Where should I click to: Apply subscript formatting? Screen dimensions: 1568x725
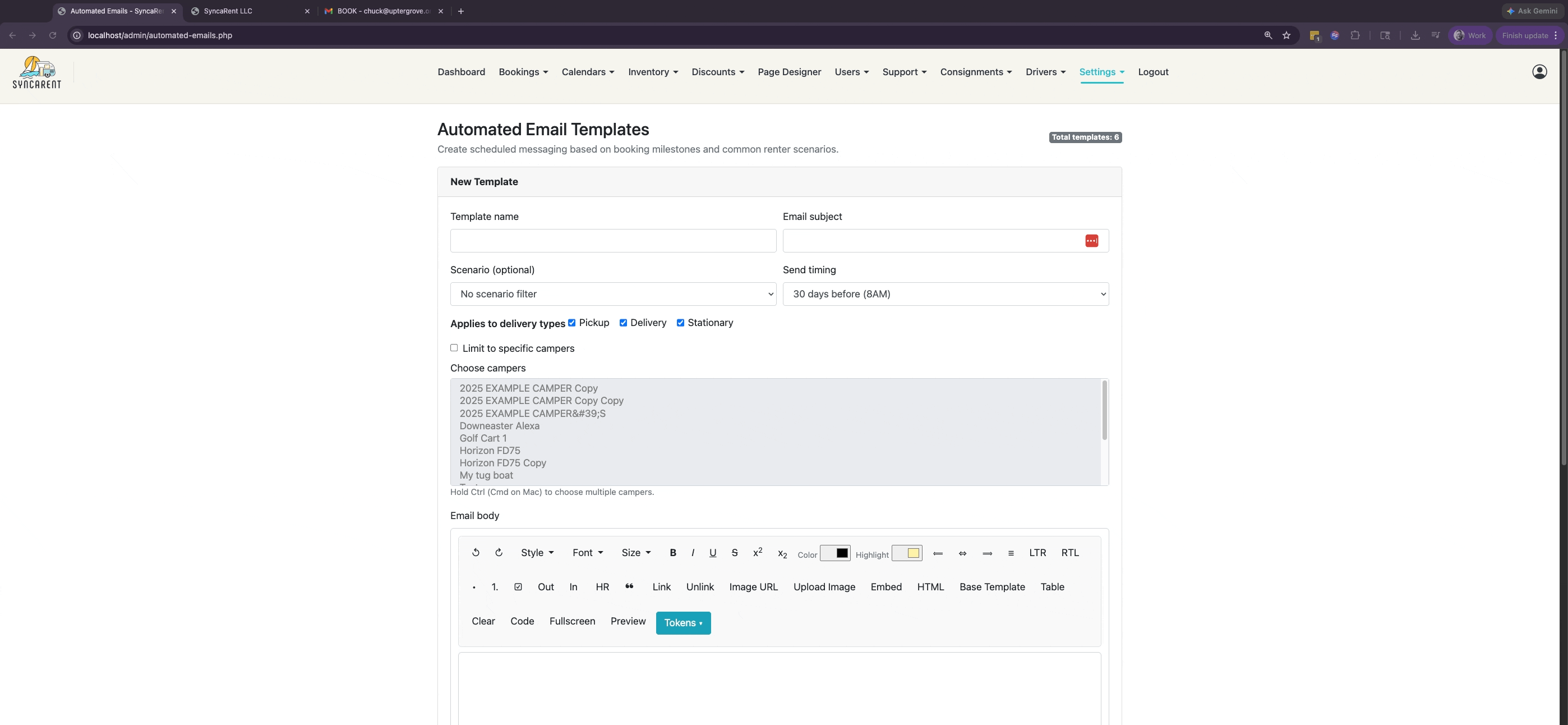(782, 553)
